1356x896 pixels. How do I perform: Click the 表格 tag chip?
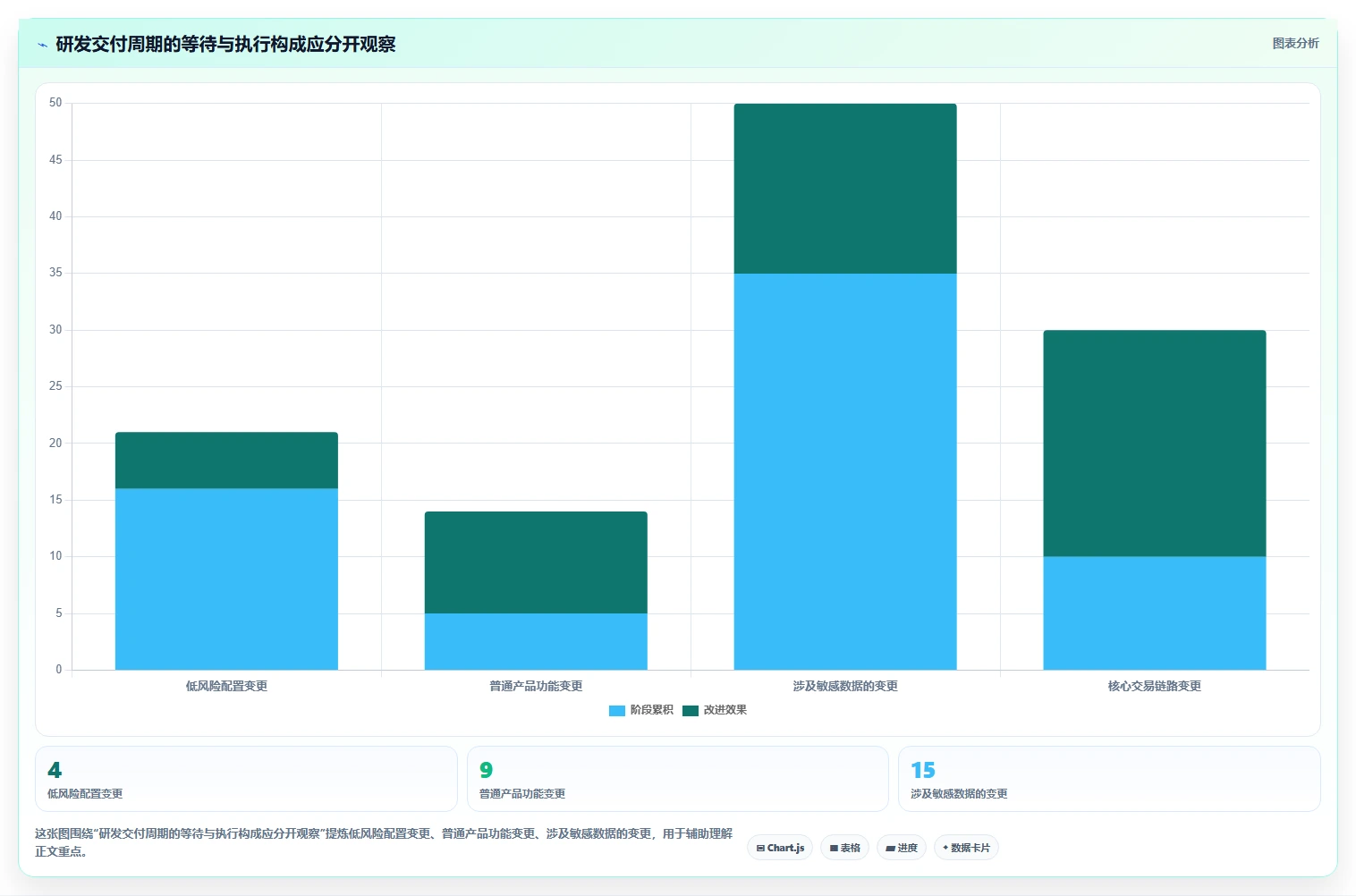pos(844,848)
